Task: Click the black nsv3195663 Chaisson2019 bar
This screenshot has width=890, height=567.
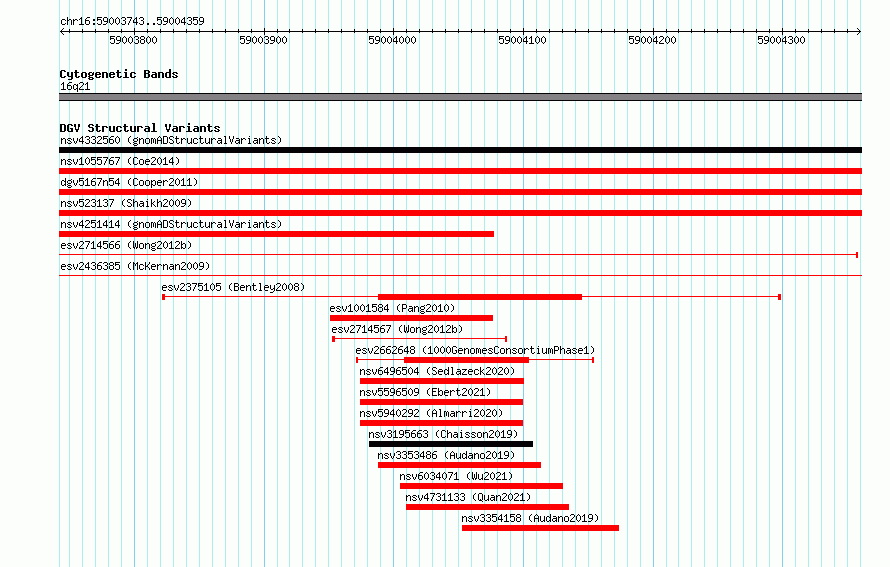Action: pos(451,444)
